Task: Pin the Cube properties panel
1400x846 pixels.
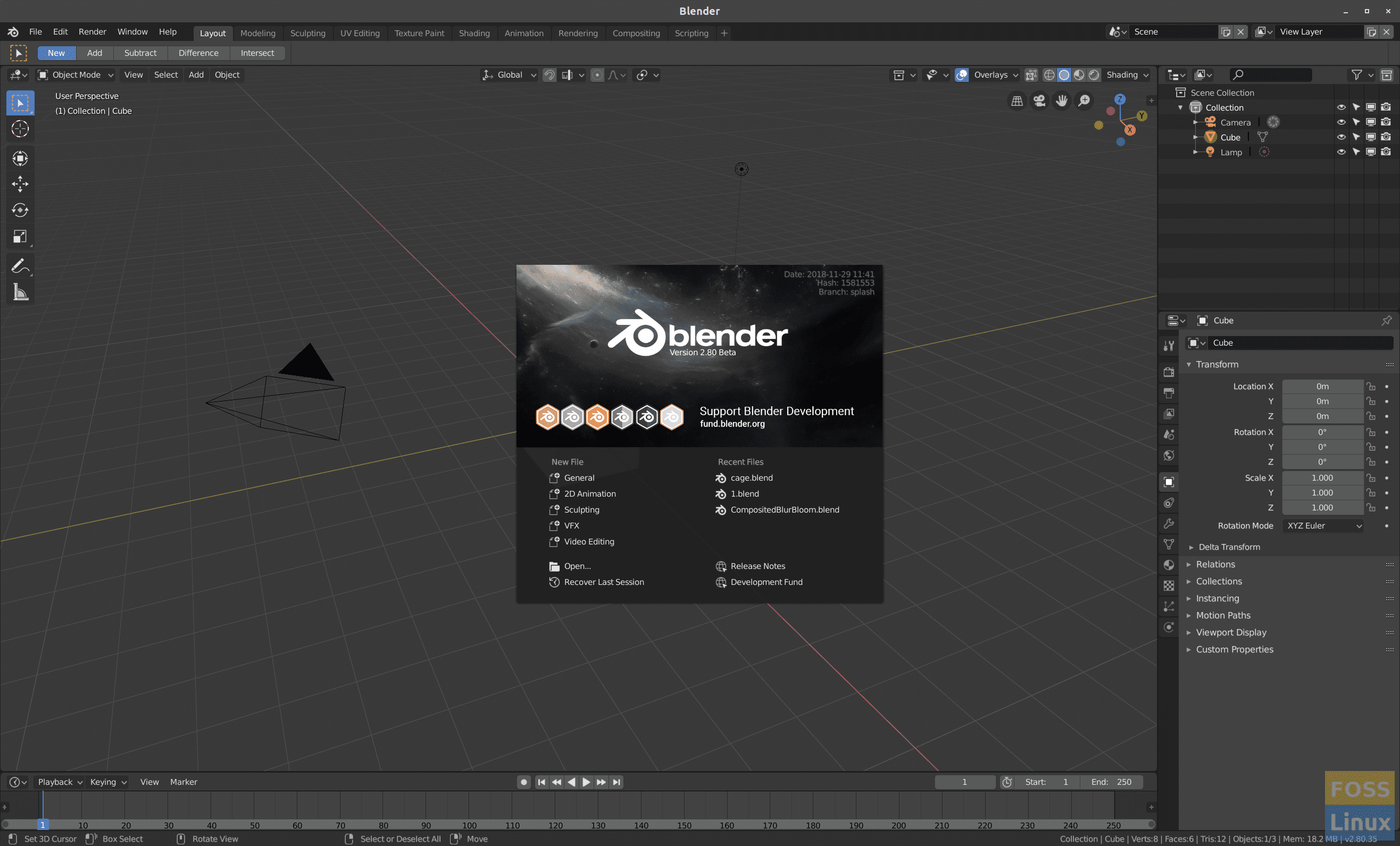Action: click(x=1386, y=321)
